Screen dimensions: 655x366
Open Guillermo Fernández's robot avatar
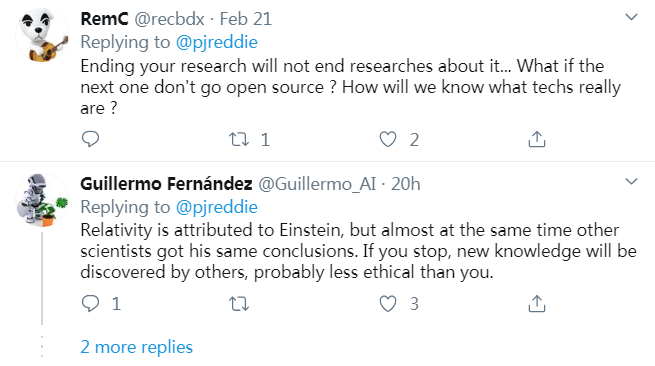tap(42, 200)
